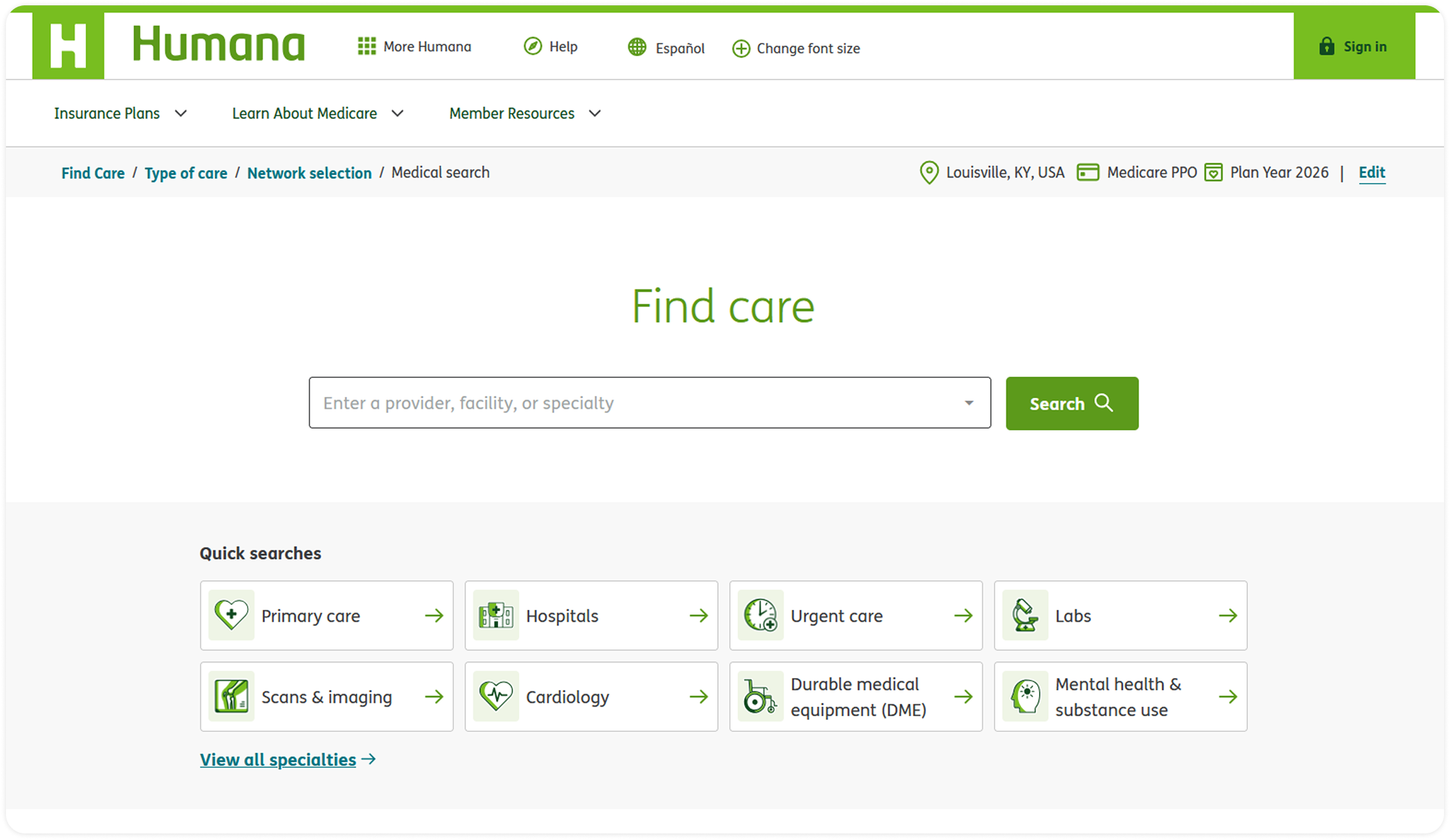Click the Cardiology heartbeat icon
1450x840 pixels.
point(496,697)
